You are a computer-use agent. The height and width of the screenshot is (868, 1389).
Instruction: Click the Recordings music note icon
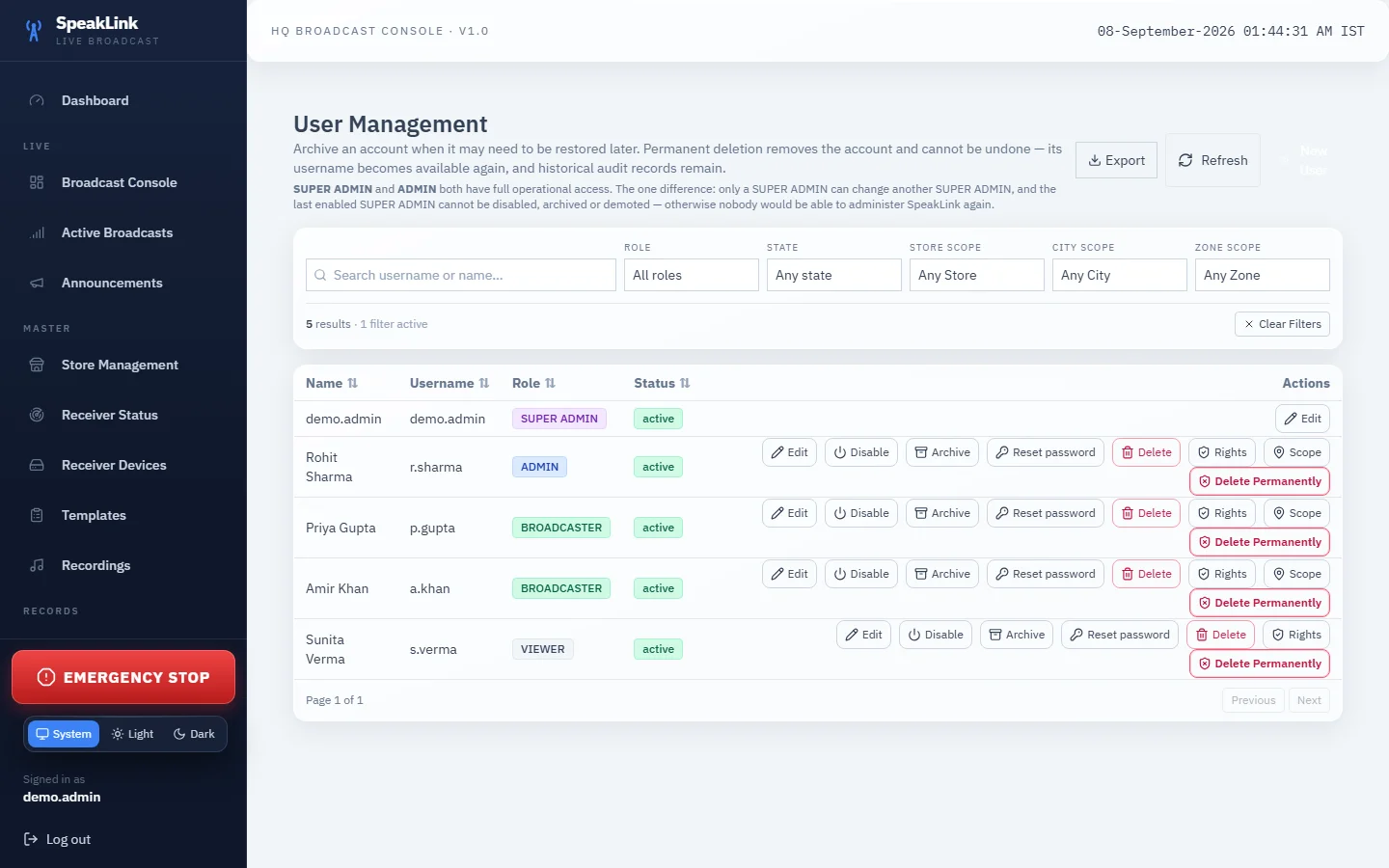[x=37, y=565]
